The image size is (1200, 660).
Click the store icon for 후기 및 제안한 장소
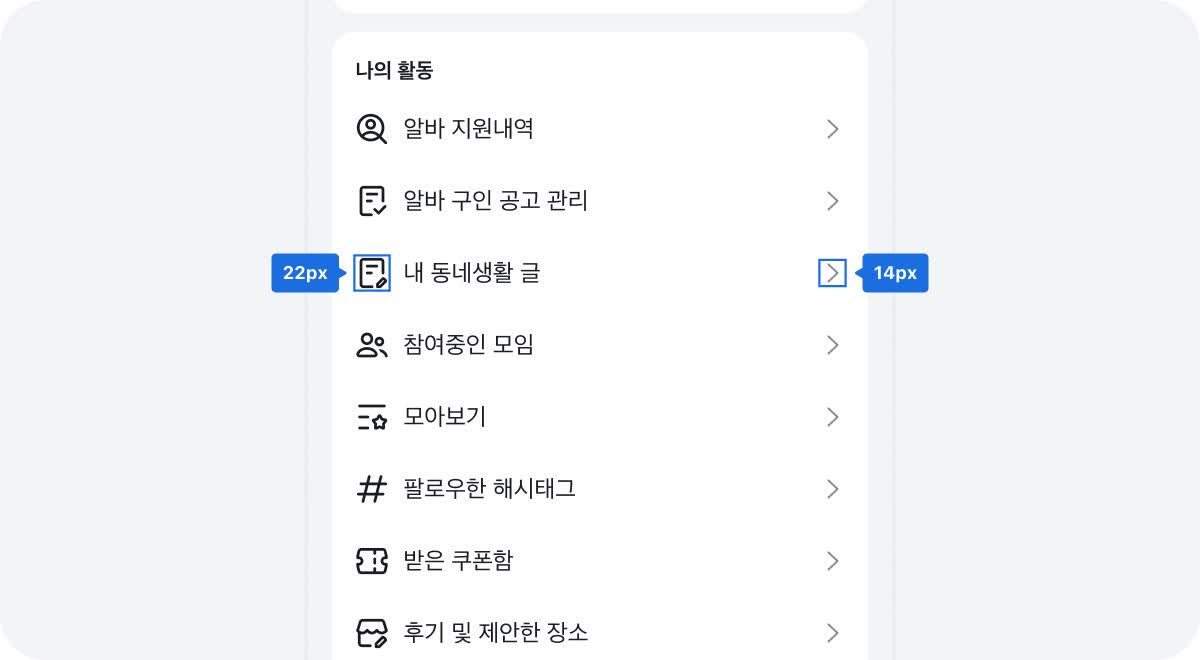[372, 633]
